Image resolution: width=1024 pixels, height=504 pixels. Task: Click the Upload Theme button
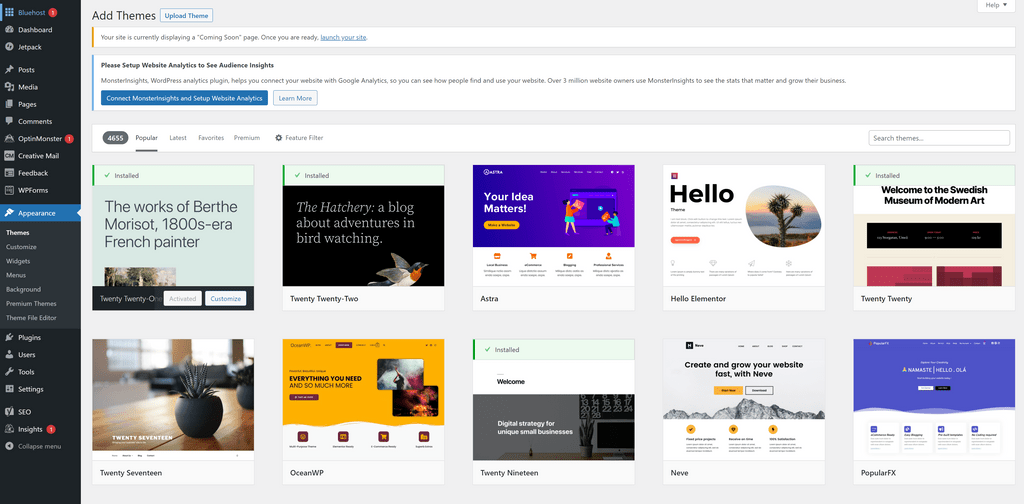tap(187, 16)
